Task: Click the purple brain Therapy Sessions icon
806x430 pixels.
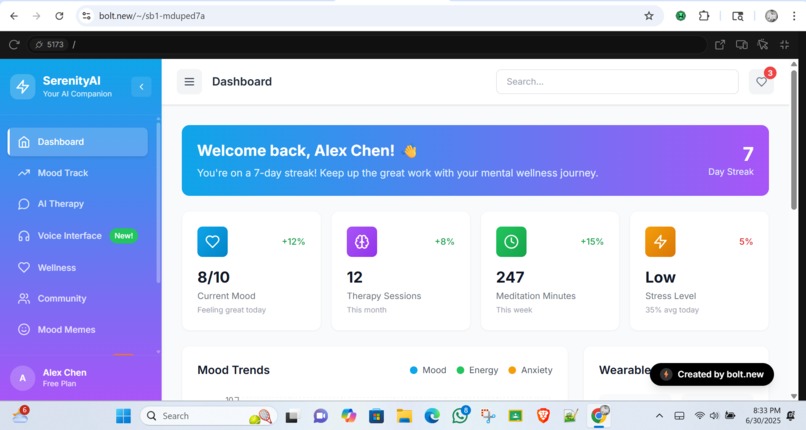Action: click(x=362, y=241)
